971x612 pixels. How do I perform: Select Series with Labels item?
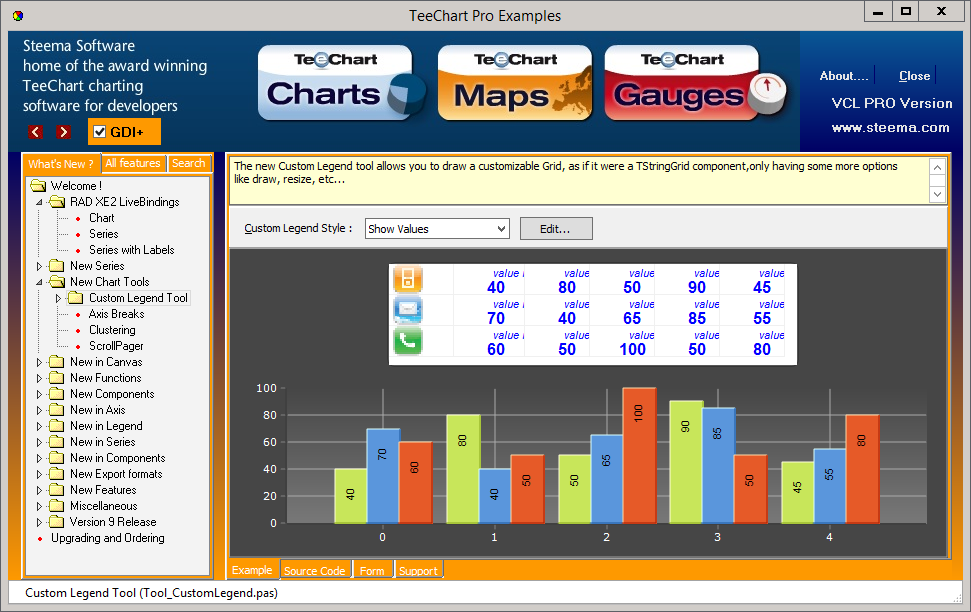coord(131,250)
